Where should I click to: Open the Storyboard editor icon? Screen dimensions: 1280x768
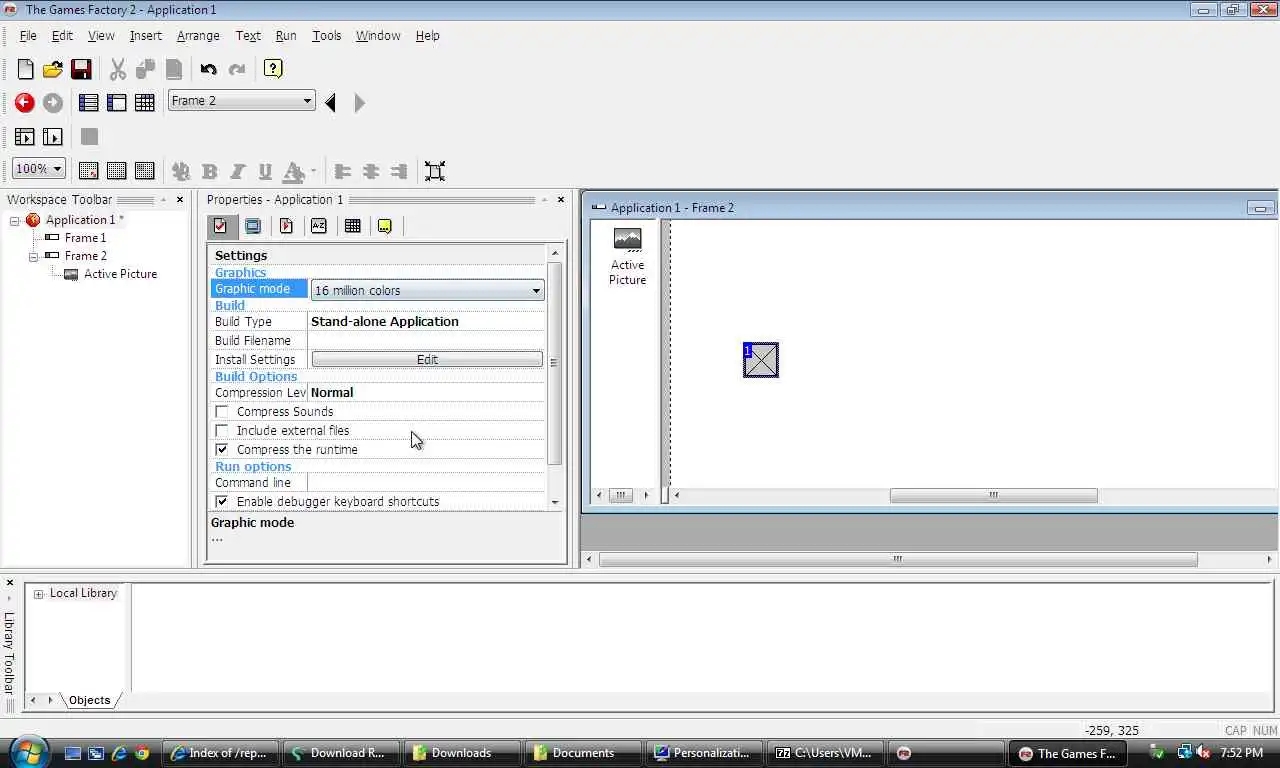point(88,102)
